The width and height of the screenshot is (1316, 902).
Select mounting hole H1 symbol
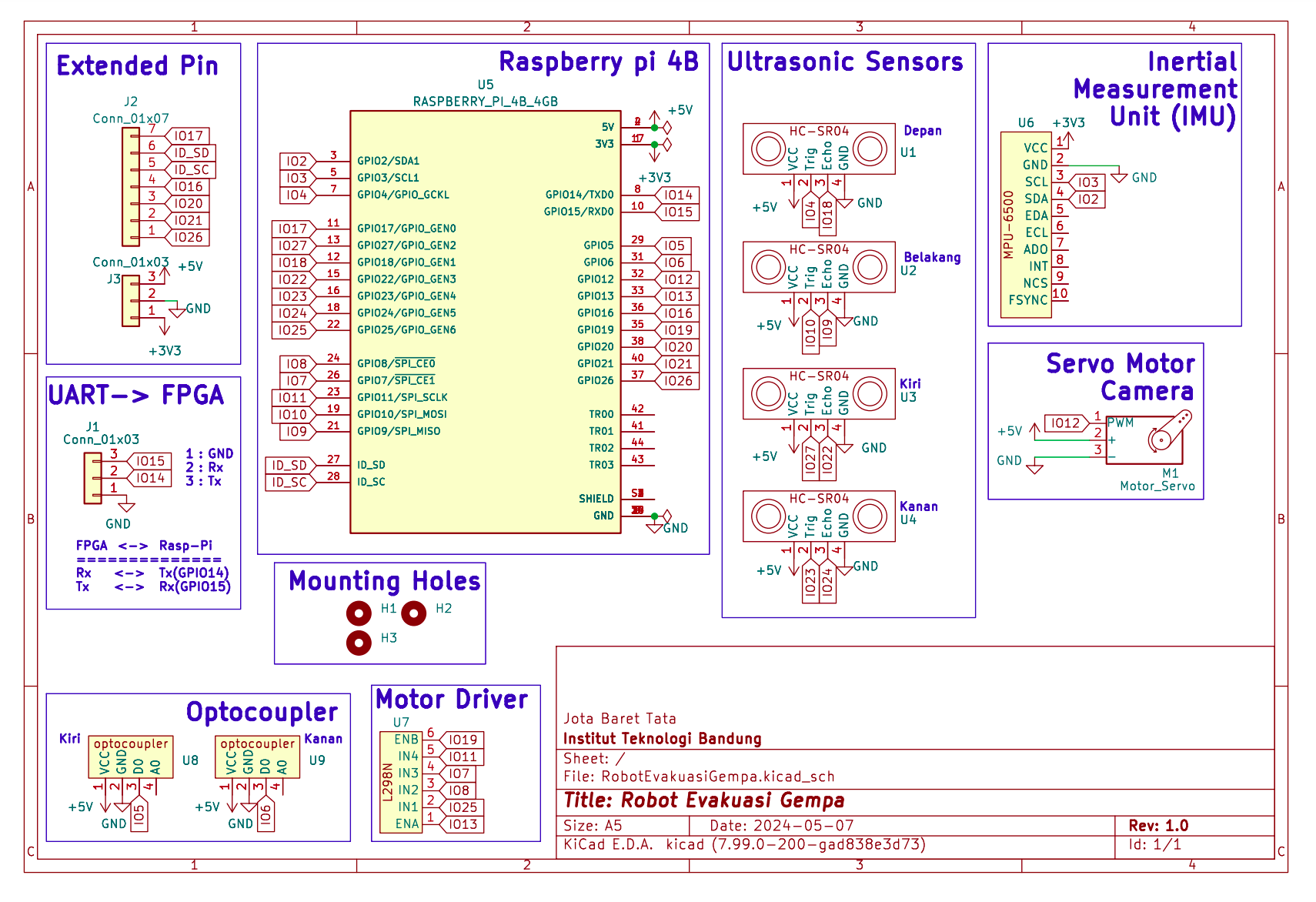click(359, 613)
